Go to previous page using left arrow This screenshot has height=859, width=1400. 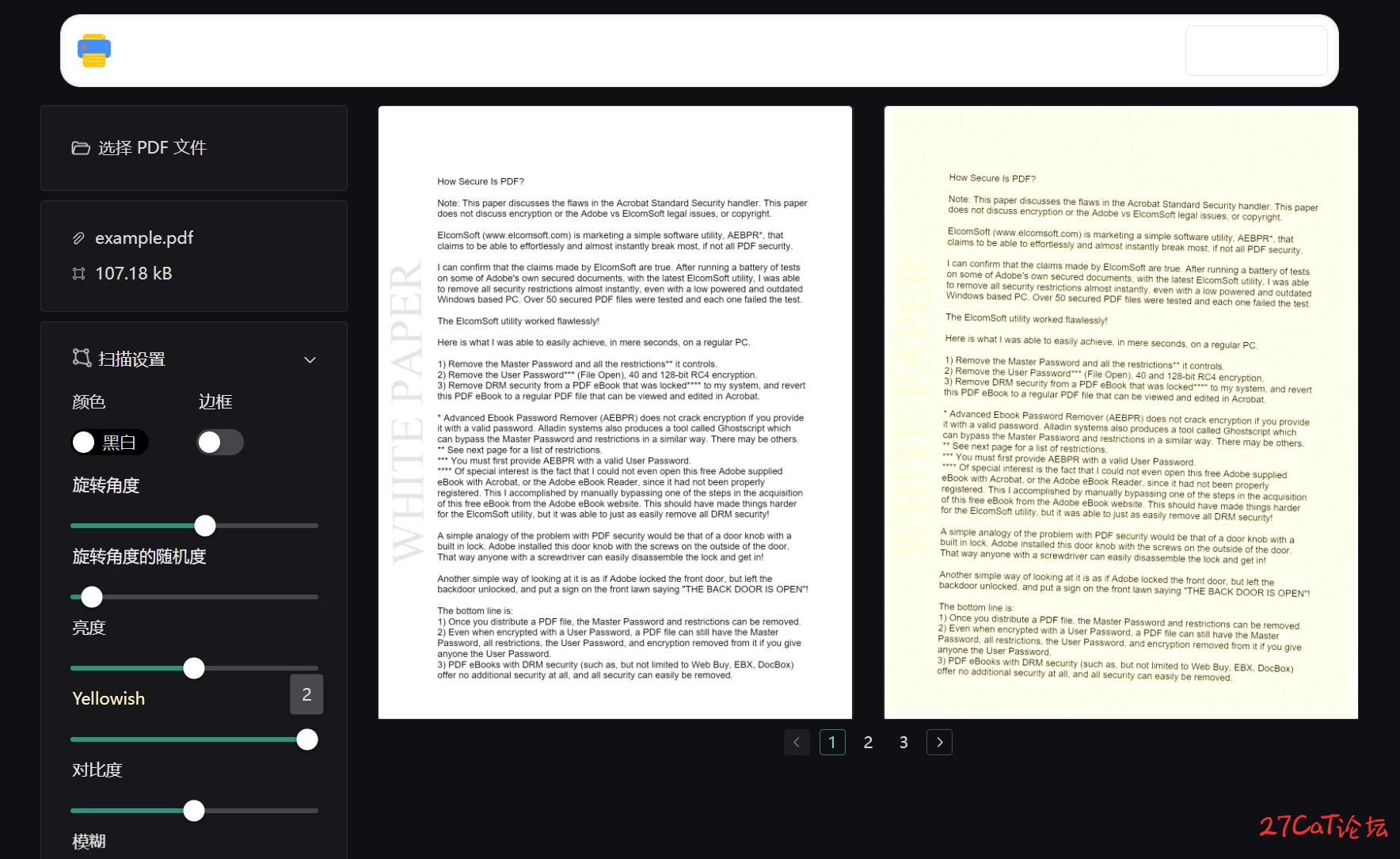[x=797, y=743]
